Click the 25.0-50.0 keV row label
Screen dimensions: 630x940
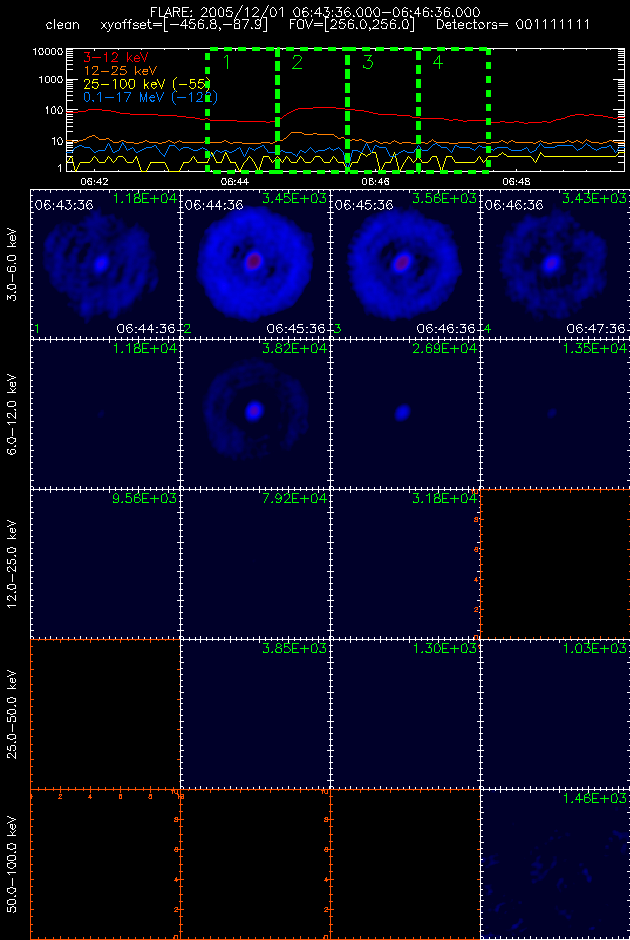pyautogui.click(x=13, y=712)
